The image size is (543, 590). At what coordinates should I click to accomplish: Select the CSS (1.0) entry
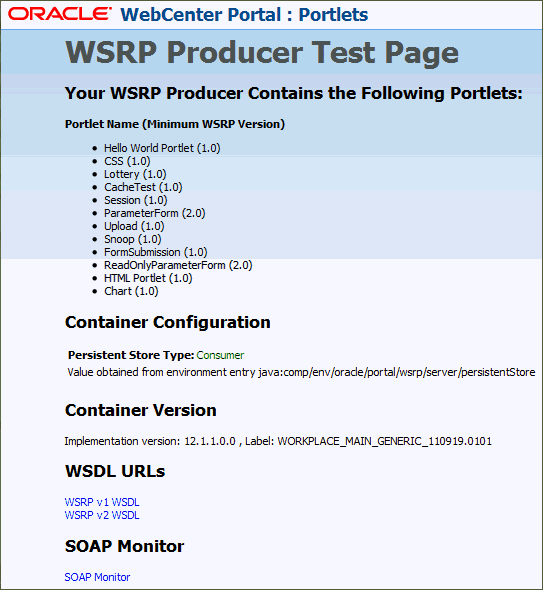[x=127, y=161]
